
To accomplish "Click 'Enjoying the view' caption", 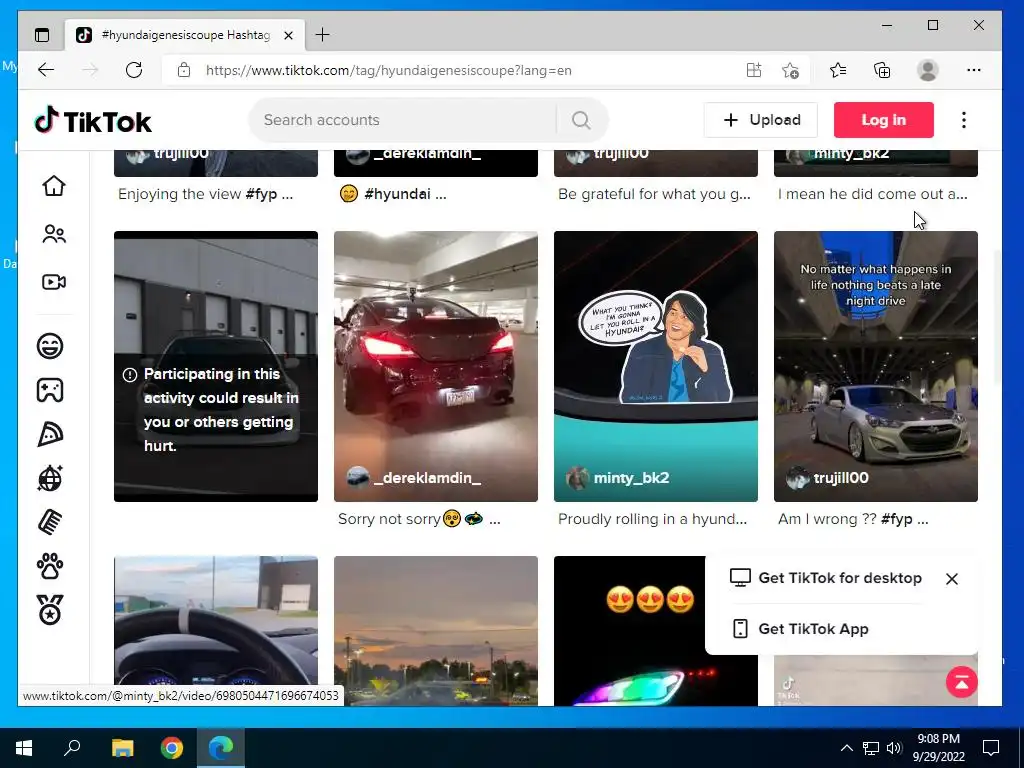I will click(205, 194).
